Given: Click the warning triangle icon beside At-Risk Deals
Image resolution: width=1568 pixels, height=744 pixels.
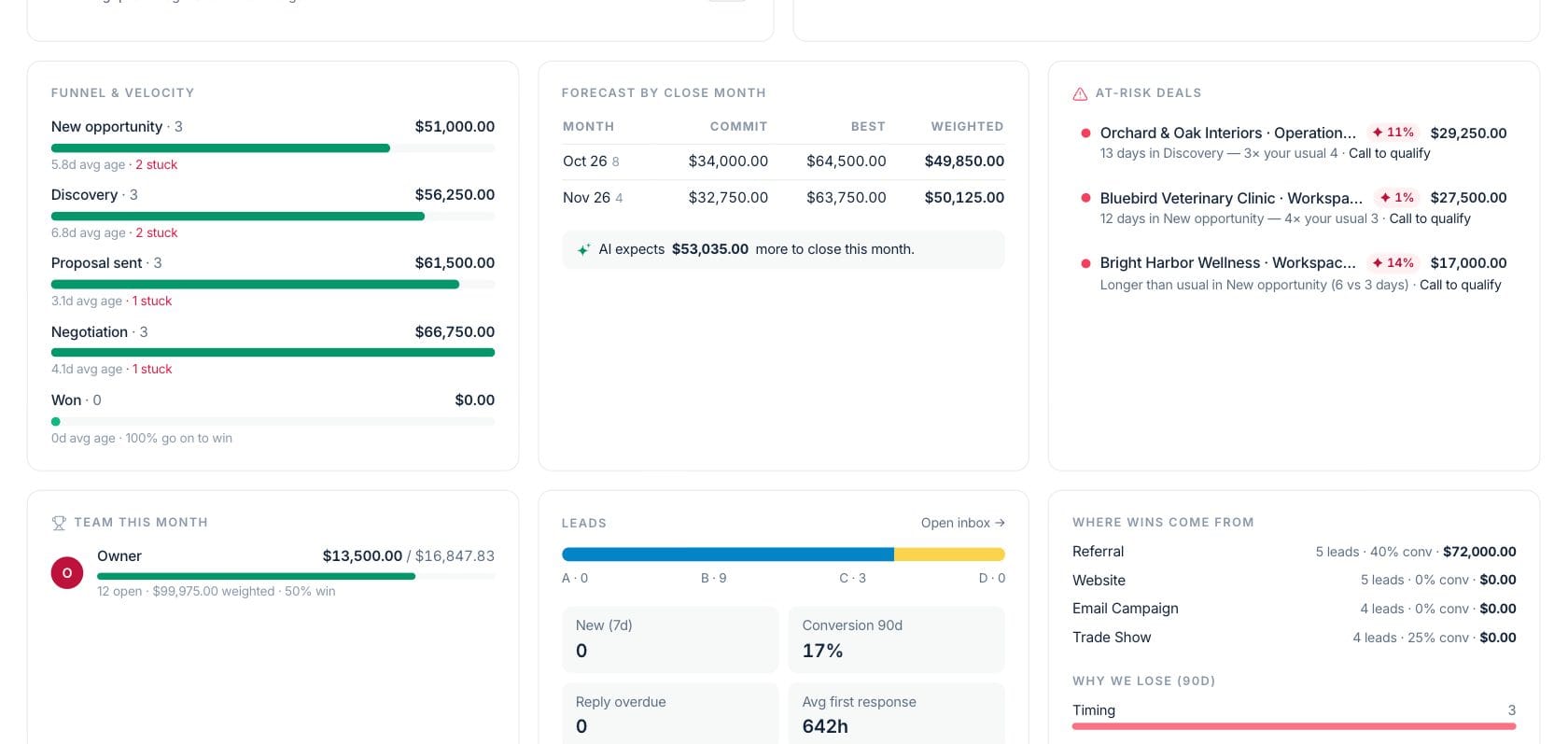Looking at the screenshot, I should tap(1080, 93).
